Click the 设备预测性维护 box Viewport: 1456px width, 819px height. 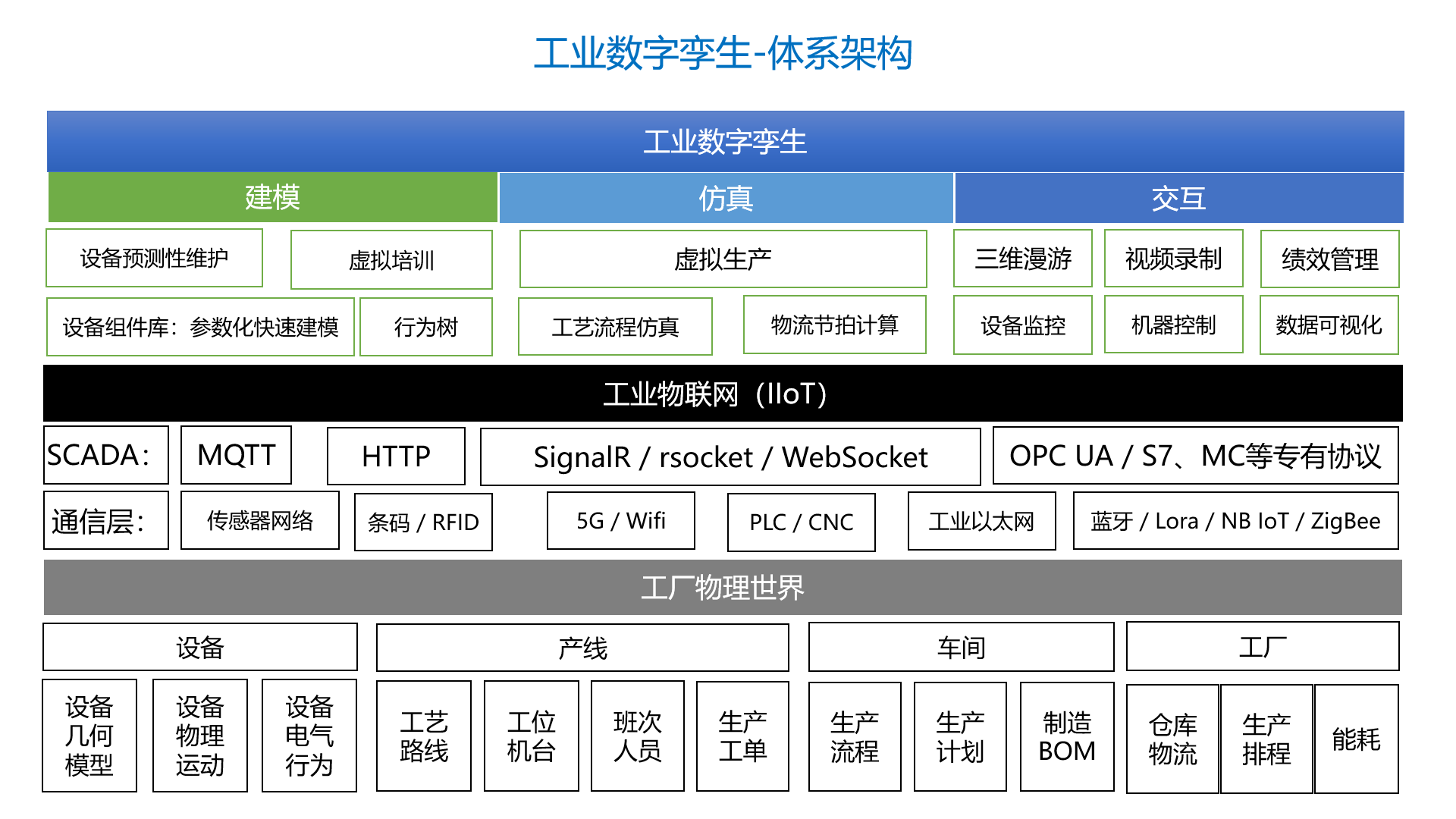(154, 258)
